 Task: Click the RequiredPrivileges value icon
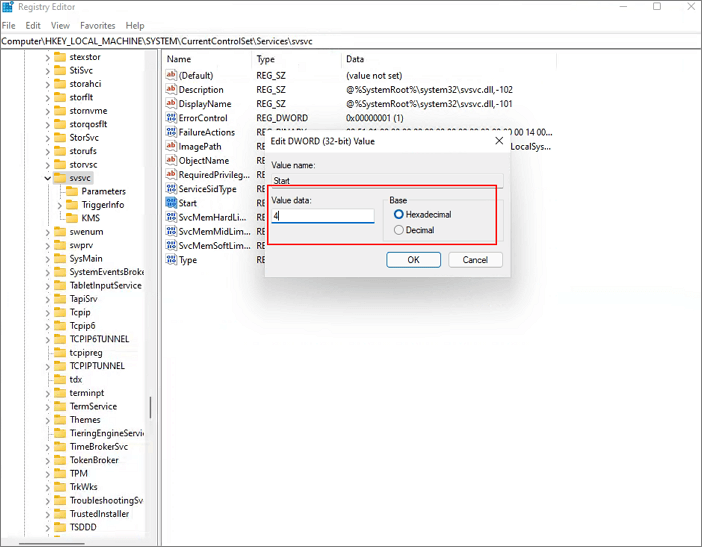click(171, 175)
